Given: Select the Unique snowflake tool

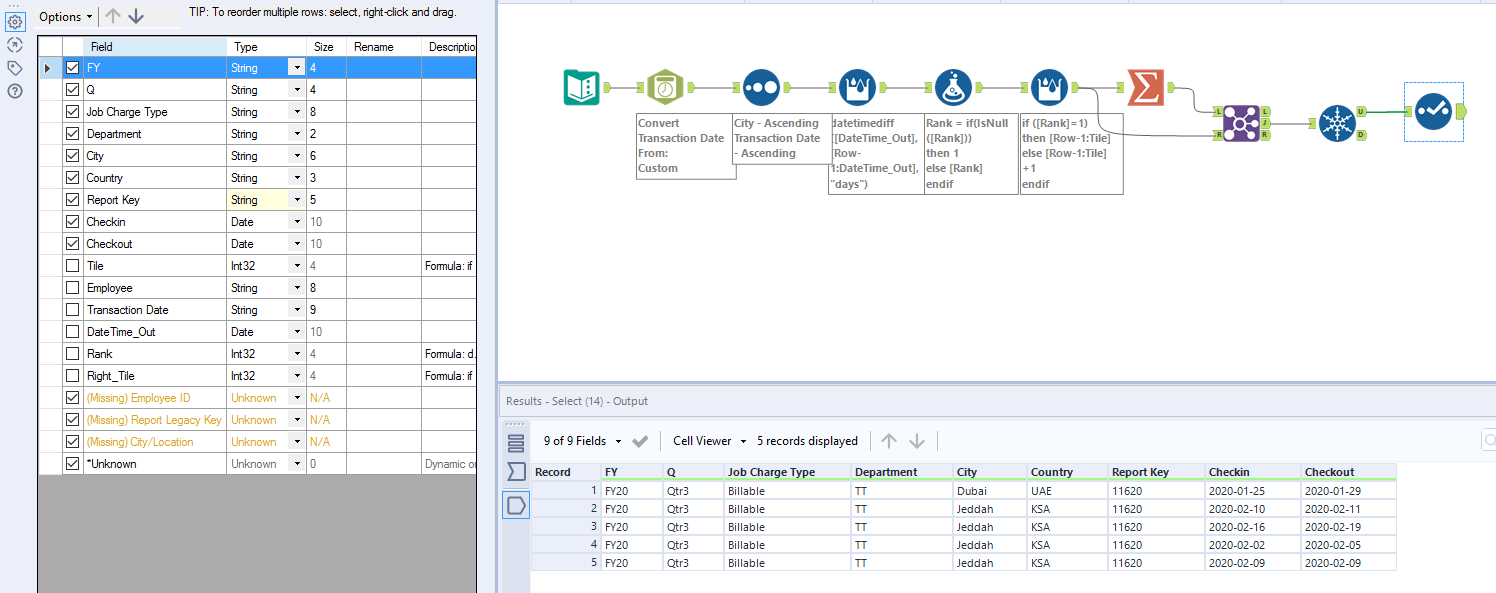Looking at the screenshot, I should 1337,122.
